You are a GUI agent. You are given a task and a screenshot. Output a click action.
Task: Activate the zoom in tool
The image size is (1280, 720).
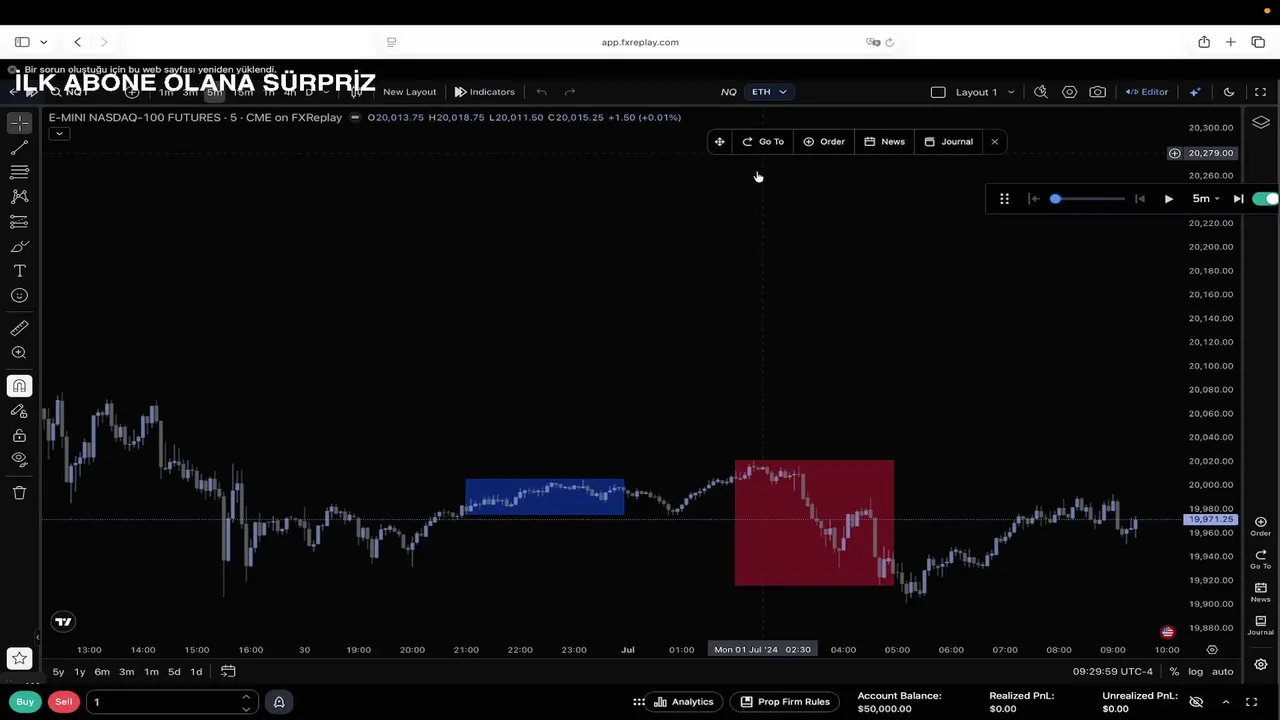(19, 353)
